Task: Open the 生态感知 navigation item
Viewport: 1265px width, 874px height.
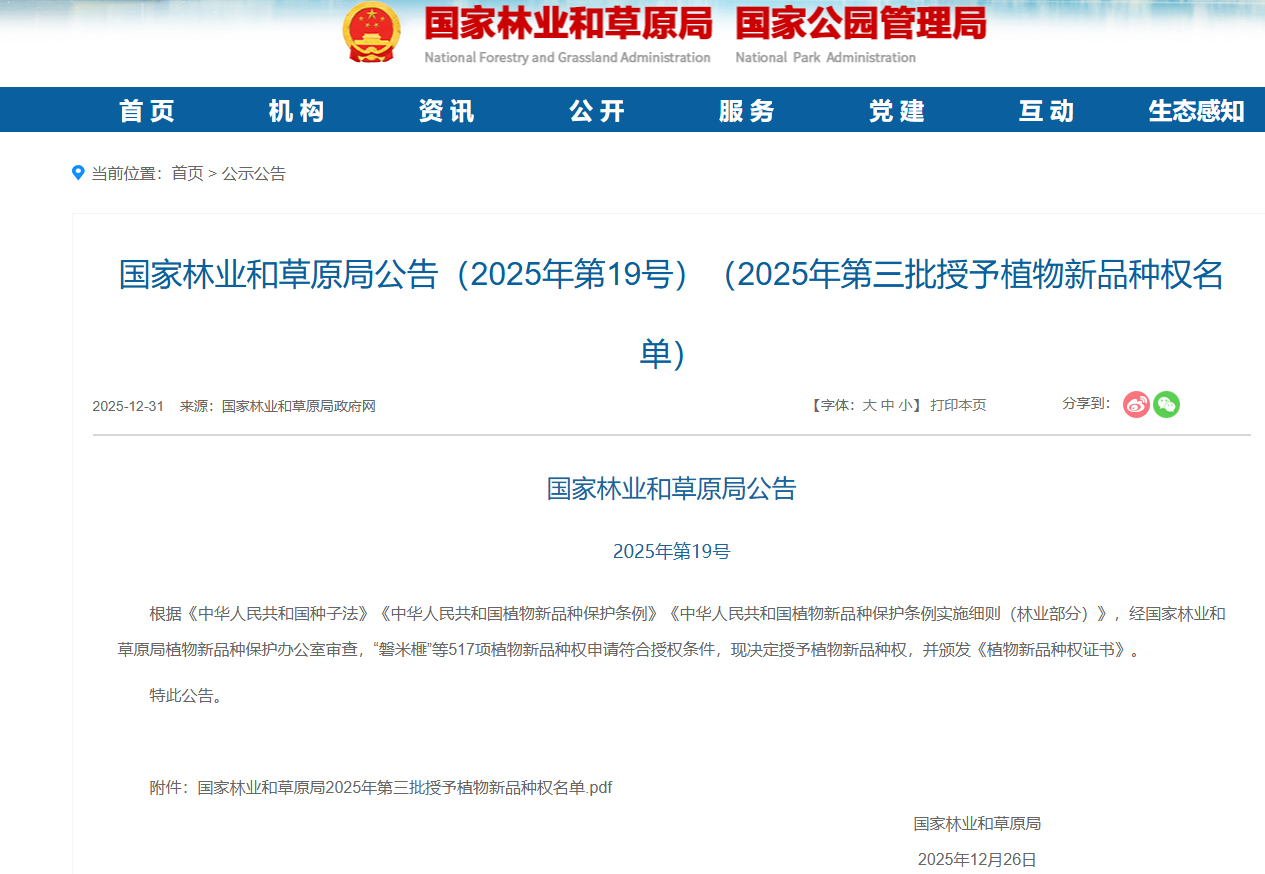Action: coord(1196,111)
